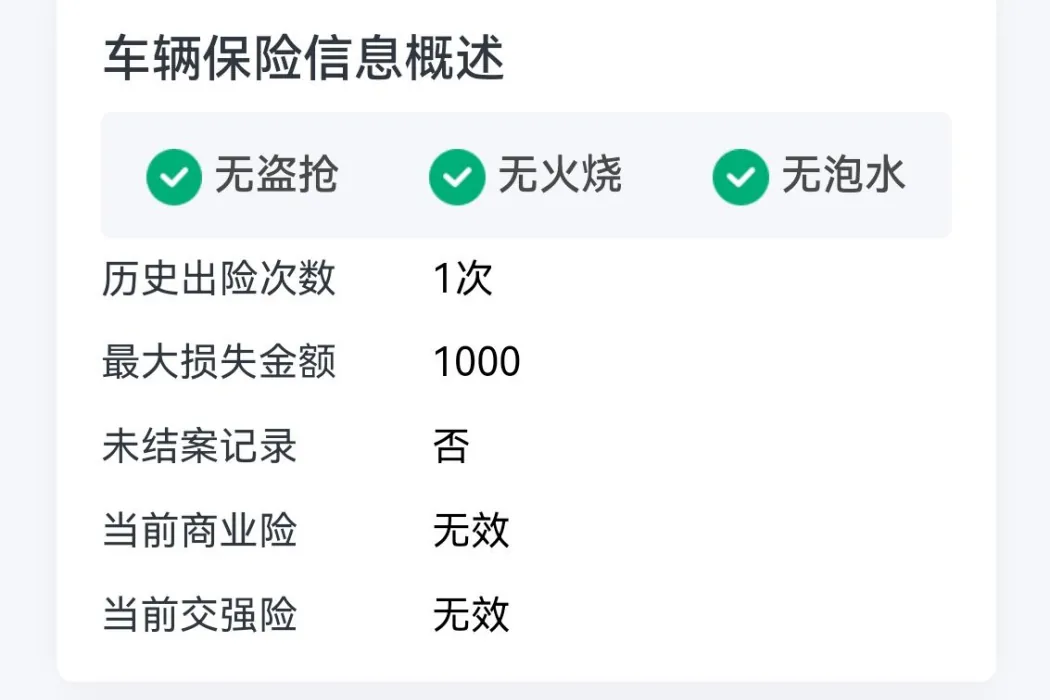
Task: Click the 当前交强险 label
Action: click(200, 614)
